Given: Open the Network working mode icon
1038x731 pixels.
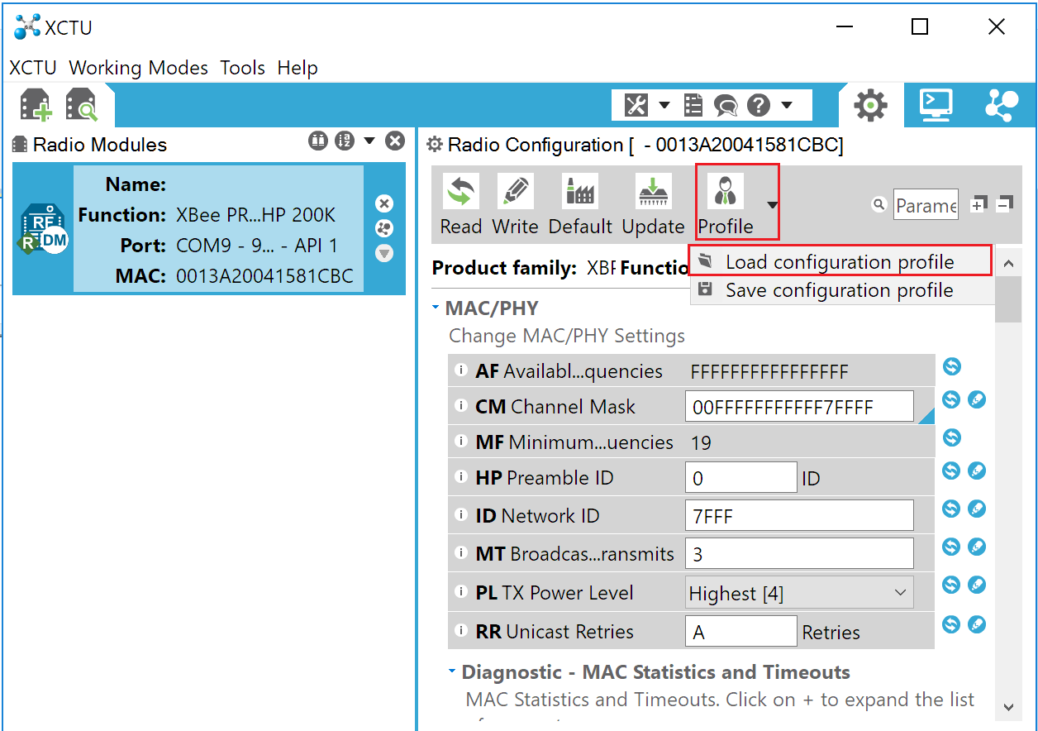Looking at the screenshot, I should pos(1001,105).
